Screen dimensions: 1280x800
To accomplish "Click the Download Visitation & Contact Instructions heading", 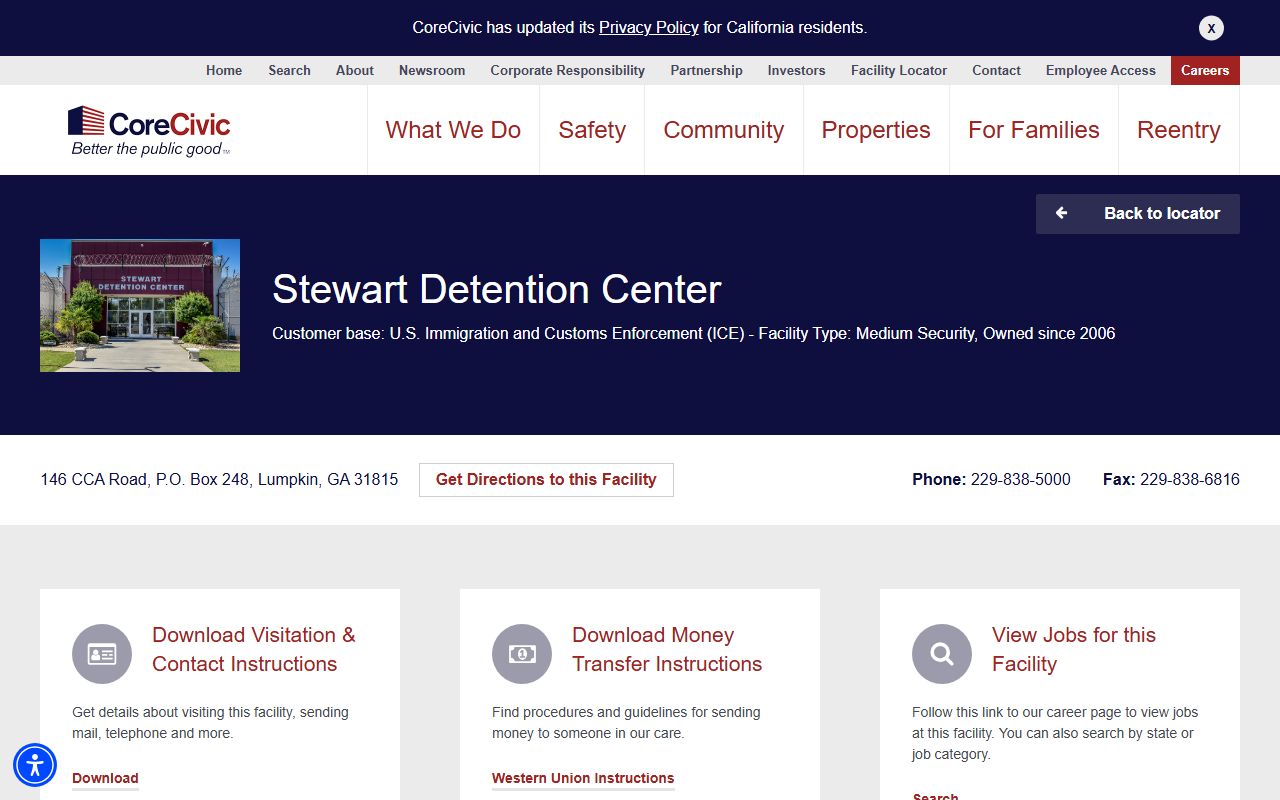I will (x=254, y=649).
